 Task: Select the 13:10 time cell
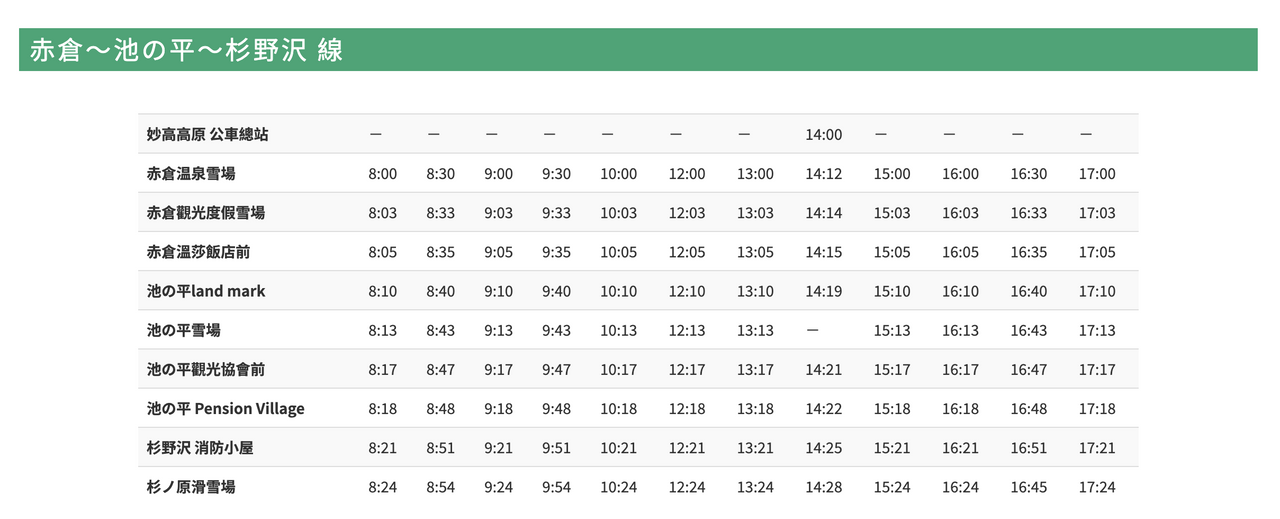coord(755,291)
